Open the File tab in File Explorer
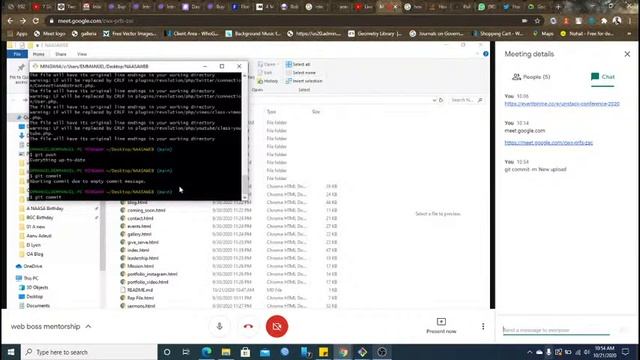The height and width of the screenshot is (360, 640). [x=17, y=54]
